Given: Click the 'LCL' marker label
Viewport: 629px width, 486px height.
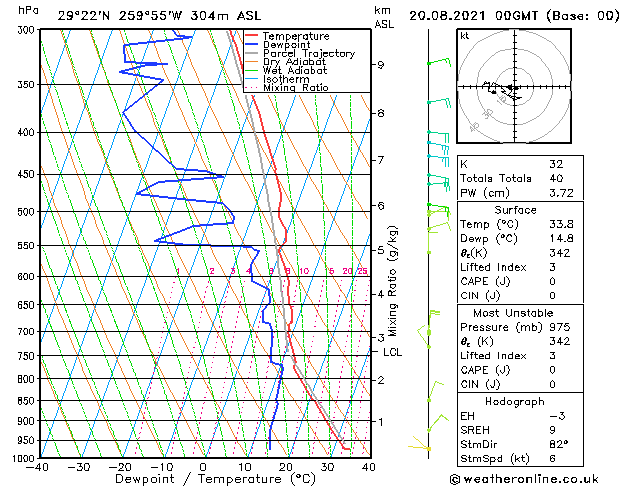Looking at the screenshot, I should (x=392, y=352).
